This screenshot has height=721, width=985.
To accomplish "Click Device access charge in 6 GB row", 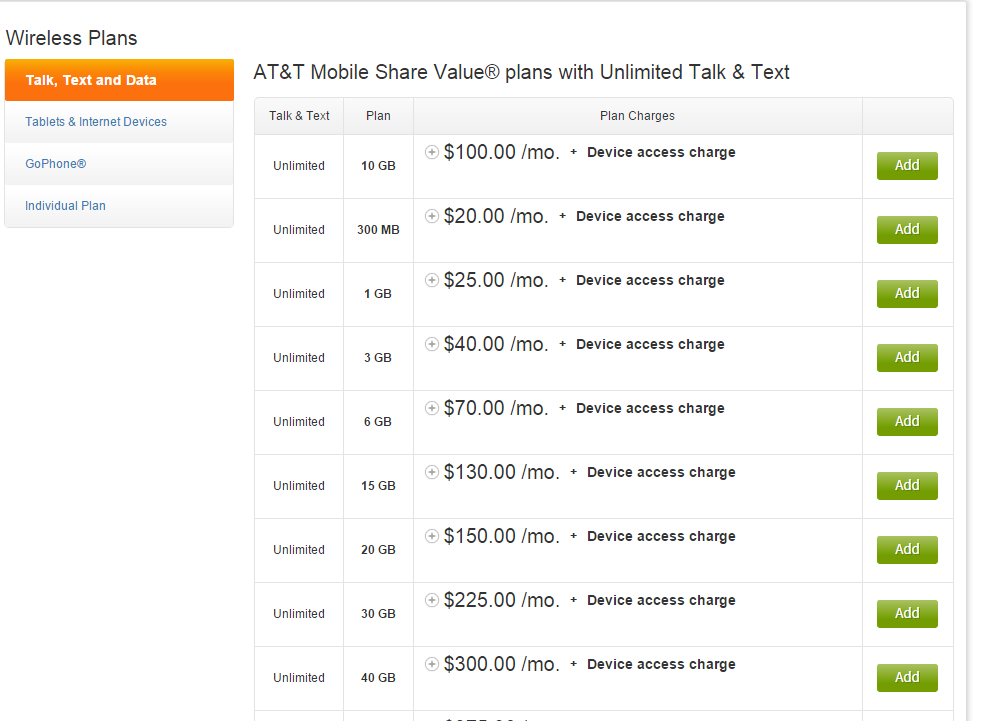I will (x=650, y=409).
